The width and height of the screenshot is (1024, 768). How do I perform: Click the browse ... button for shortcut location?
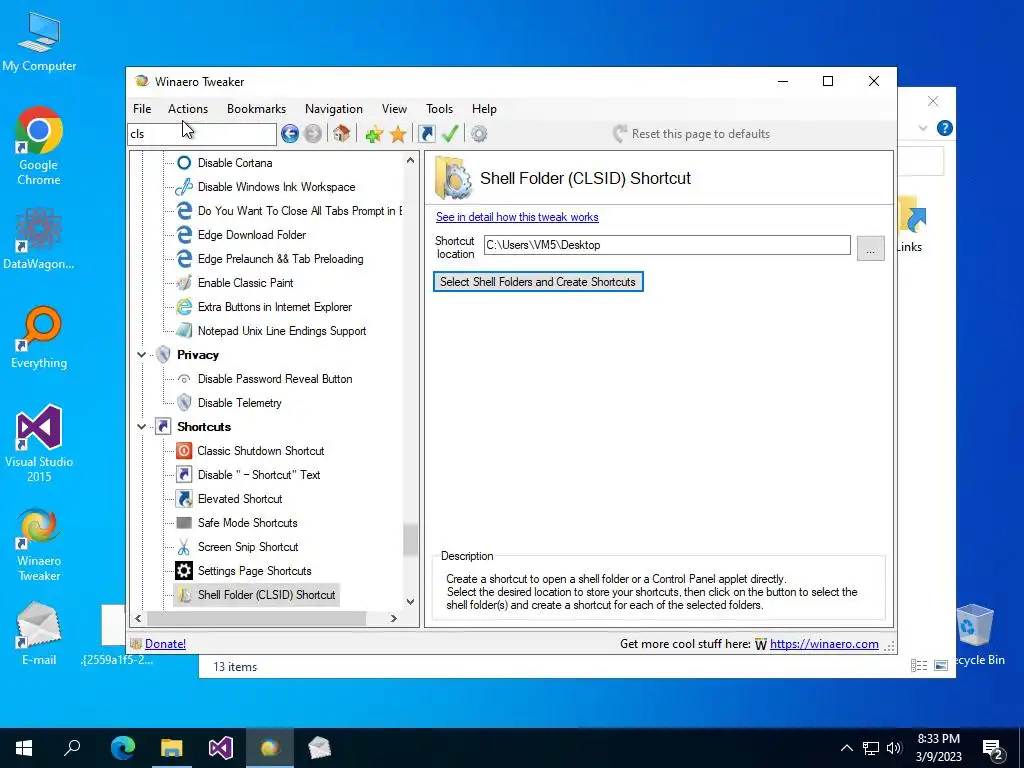click(870, 248)
